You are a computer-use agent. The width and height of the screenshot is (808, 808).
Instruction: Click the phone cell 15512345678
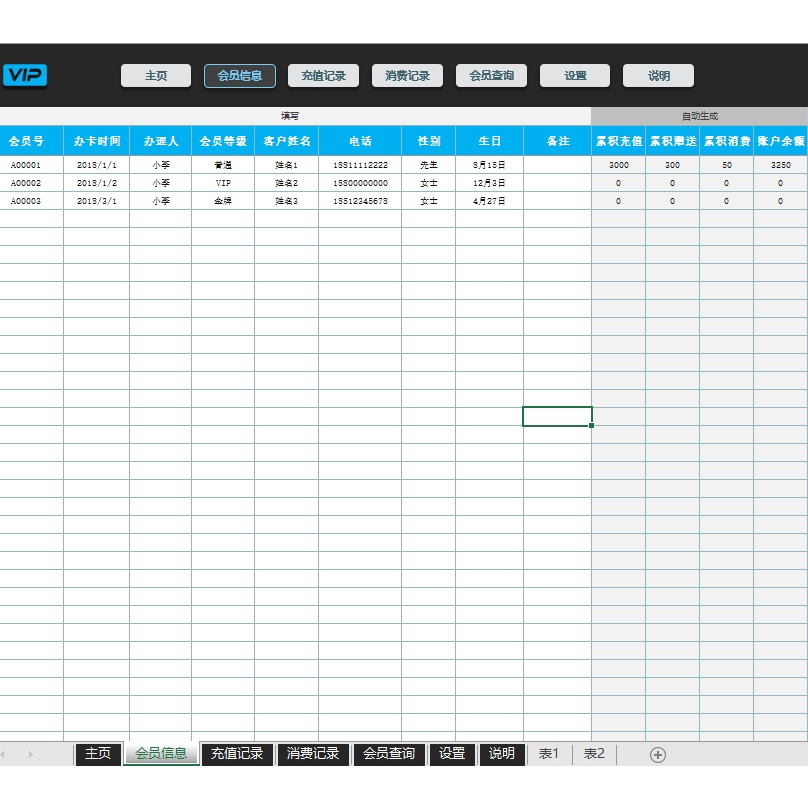tap(360, 201)
